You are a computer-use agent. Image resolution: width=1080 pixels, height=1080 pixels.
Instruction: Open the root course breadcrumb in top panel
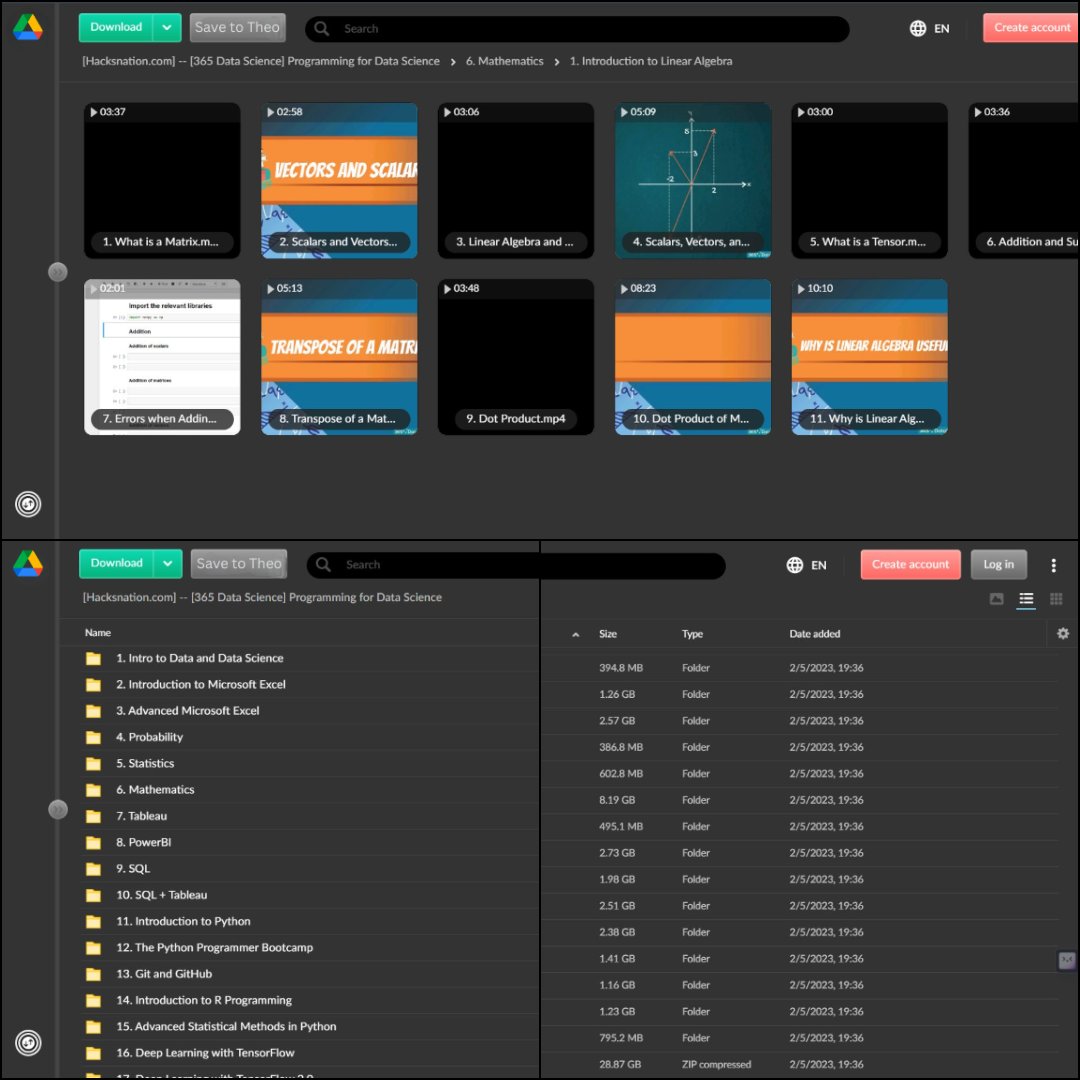(261, 61)
